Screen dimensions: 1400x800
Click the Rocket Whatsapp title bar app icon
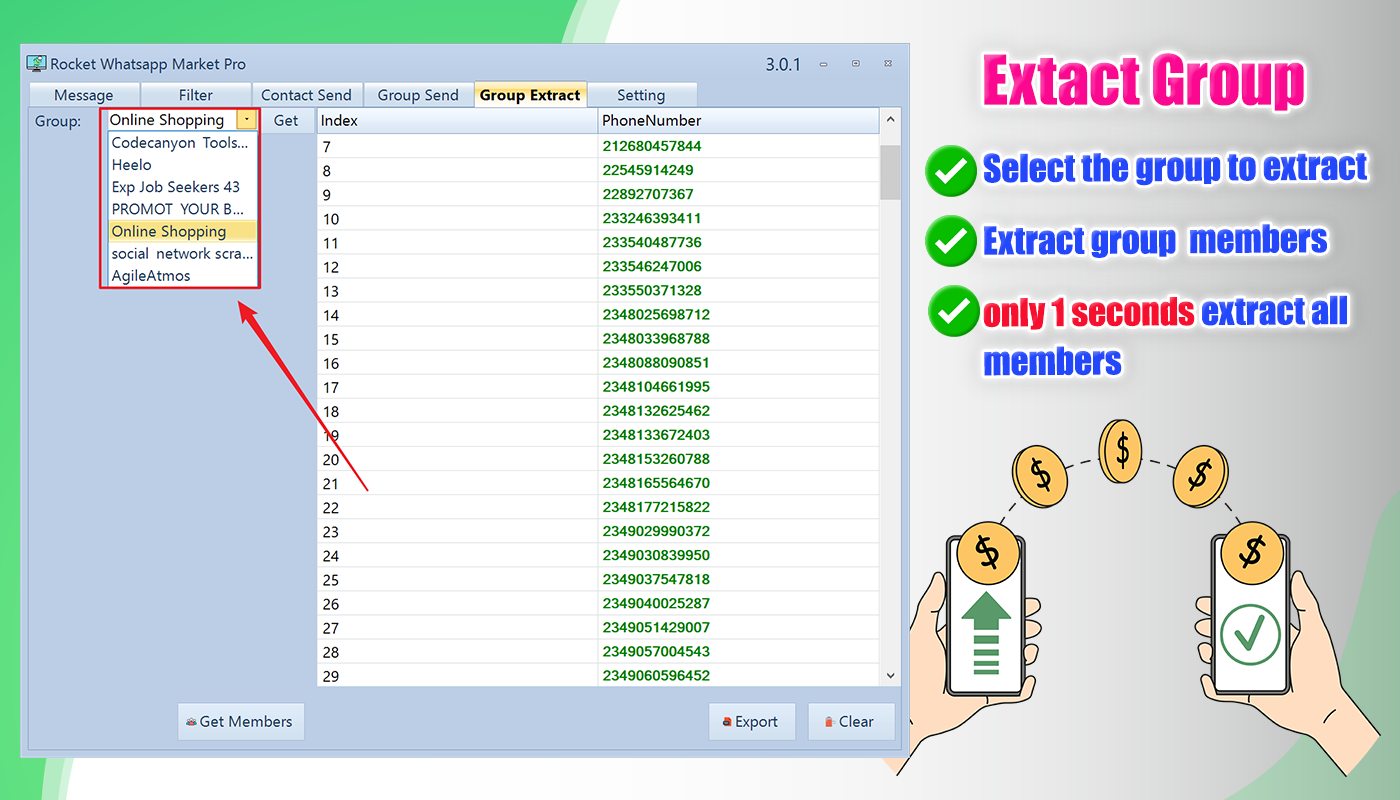click(x=36, y=63)
